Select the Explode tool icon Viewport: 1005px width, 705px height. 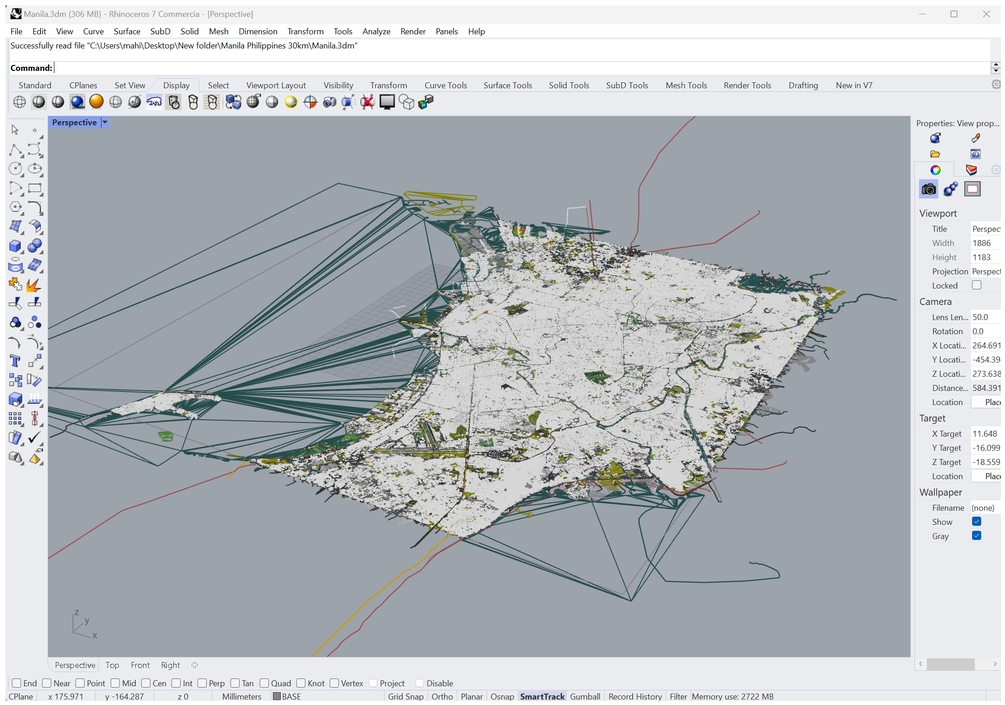[x=34, y=285]
